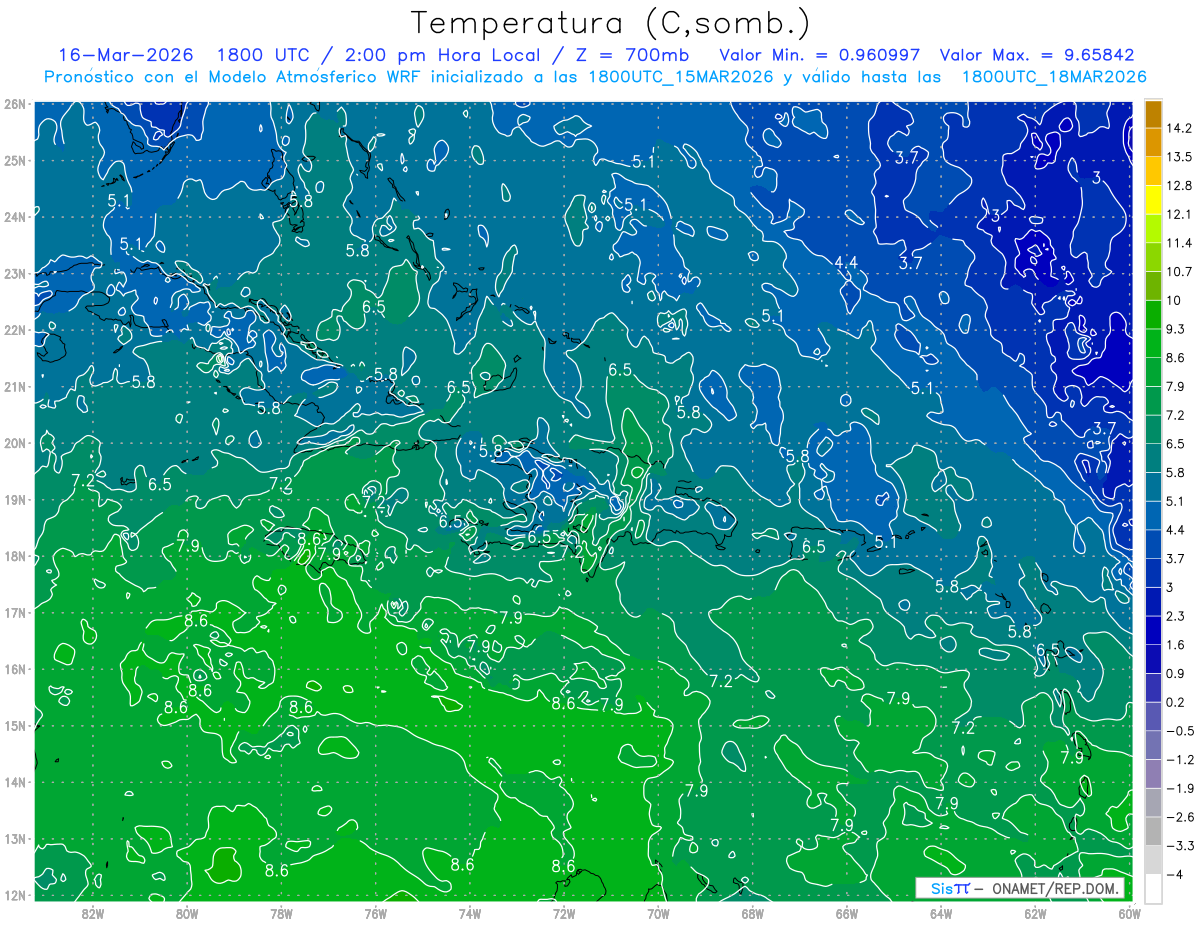1200x927 pixels.
Task: Click the 'Z = 700mb' level label
Action: [630, 55]
